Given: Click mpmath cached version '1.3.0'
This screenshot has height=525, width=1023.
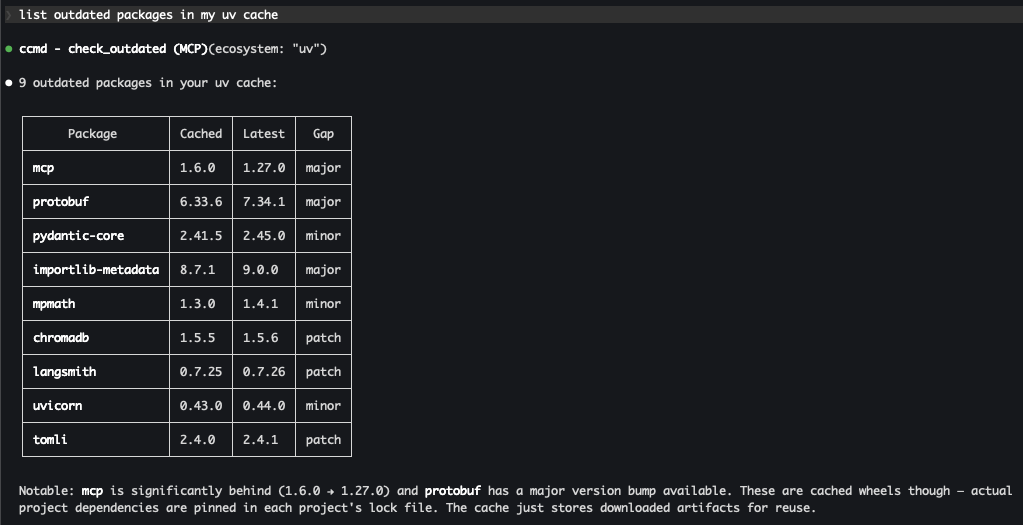Looking at the screenshot, I should click(197, 303).
